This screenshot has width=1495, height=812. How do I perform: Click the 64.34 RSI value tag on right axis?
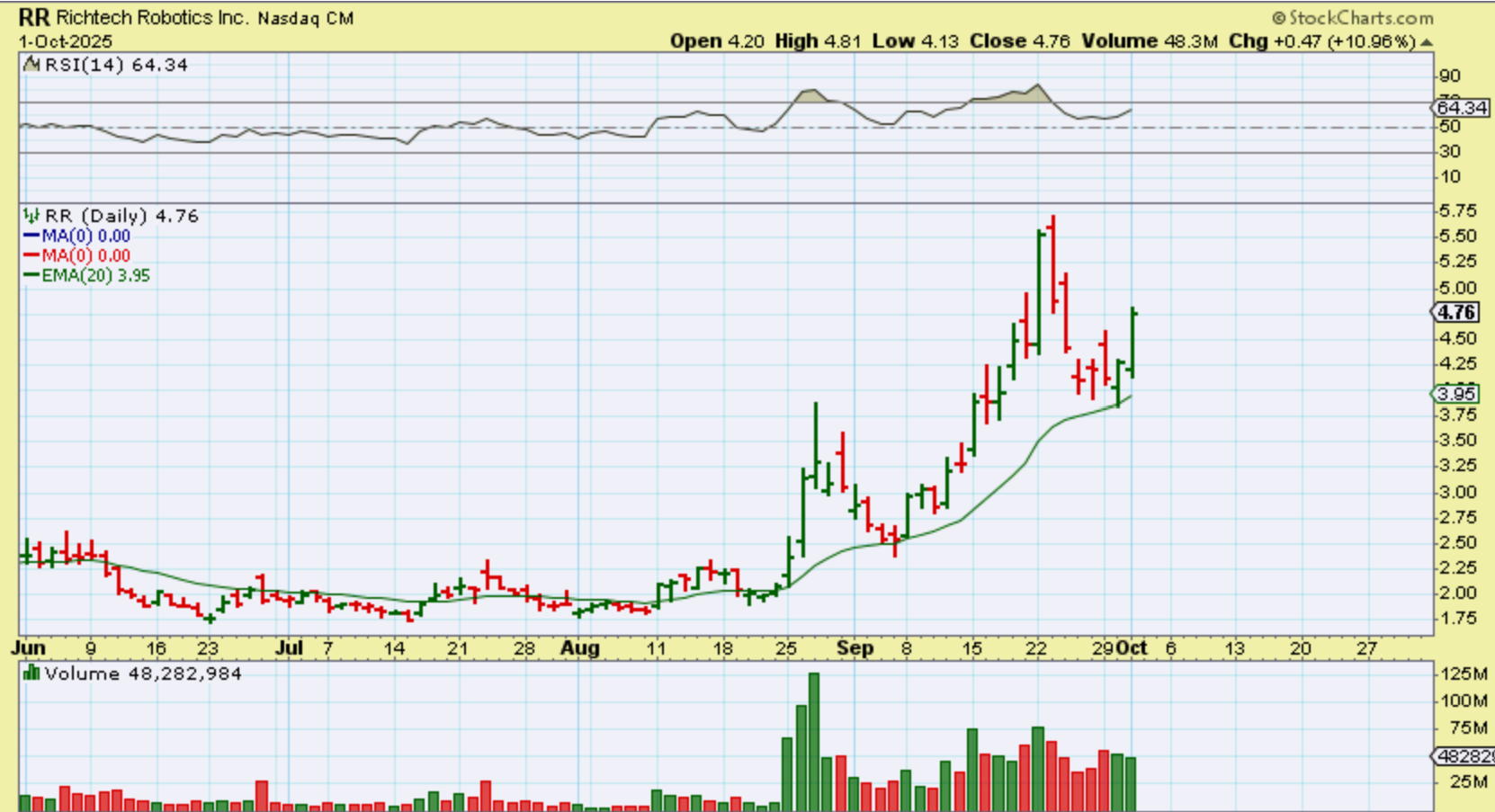(1462, 108)
